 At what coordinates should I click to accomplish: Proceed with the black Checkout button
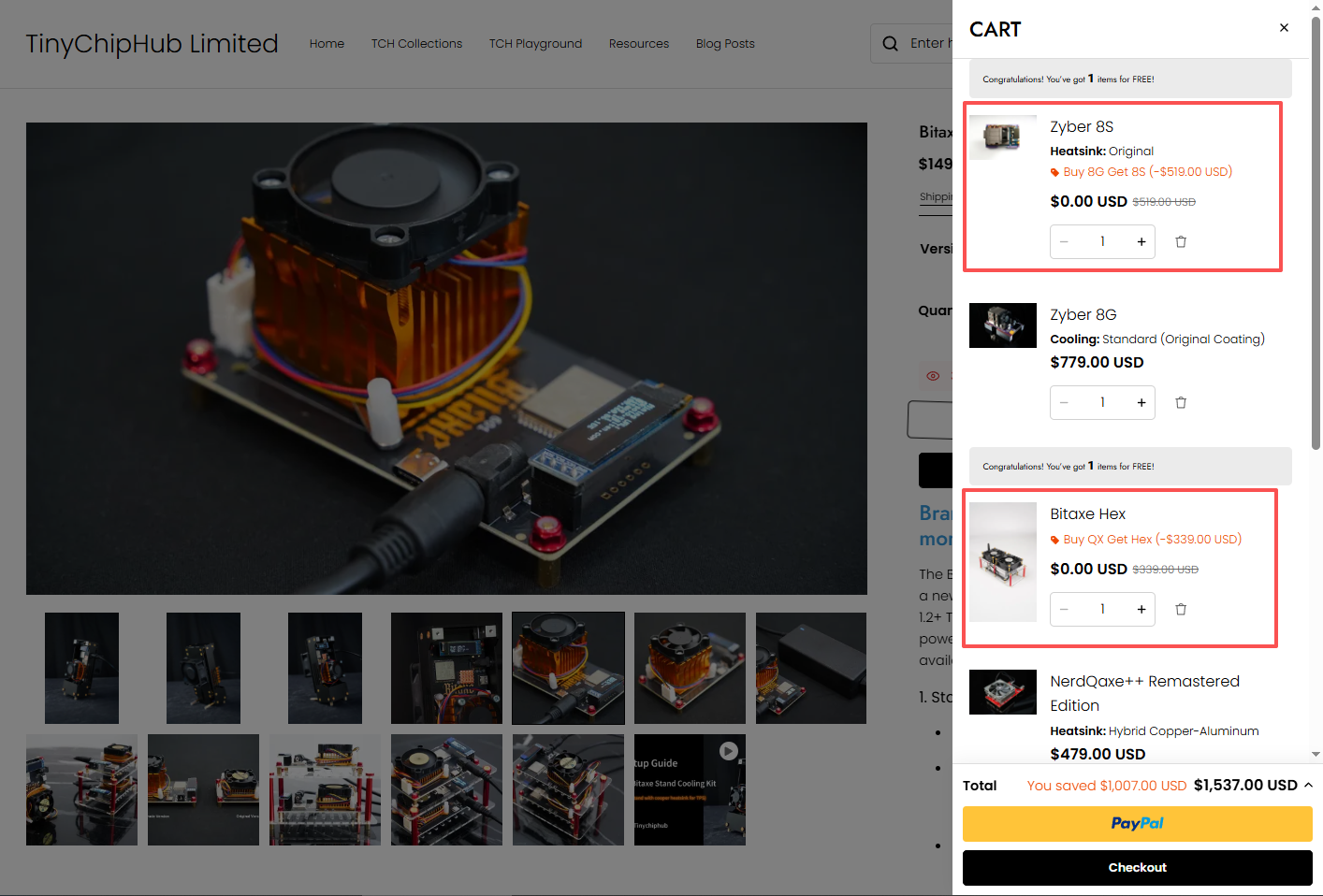[1137, 868]
